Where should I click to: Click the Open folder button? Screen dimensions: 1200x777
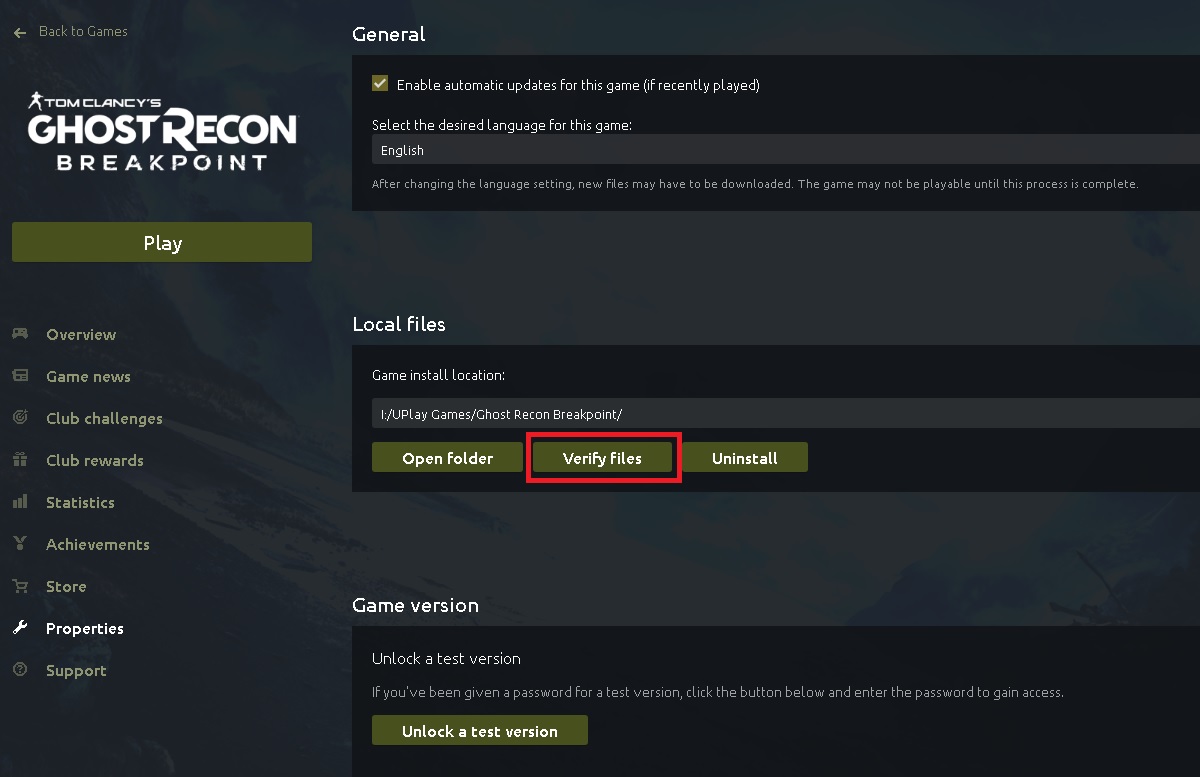coord(447,458)
